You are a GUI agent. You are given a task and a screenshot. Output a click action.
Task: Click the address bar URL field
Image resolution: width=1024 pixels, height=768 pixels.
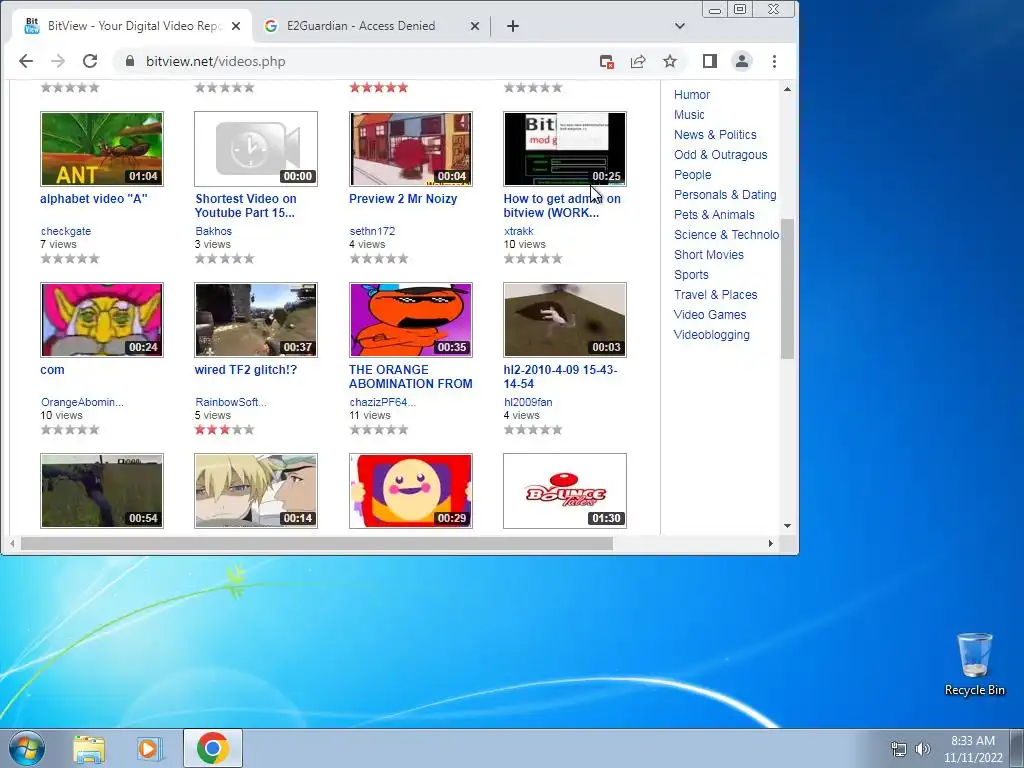tap(358, 61)
